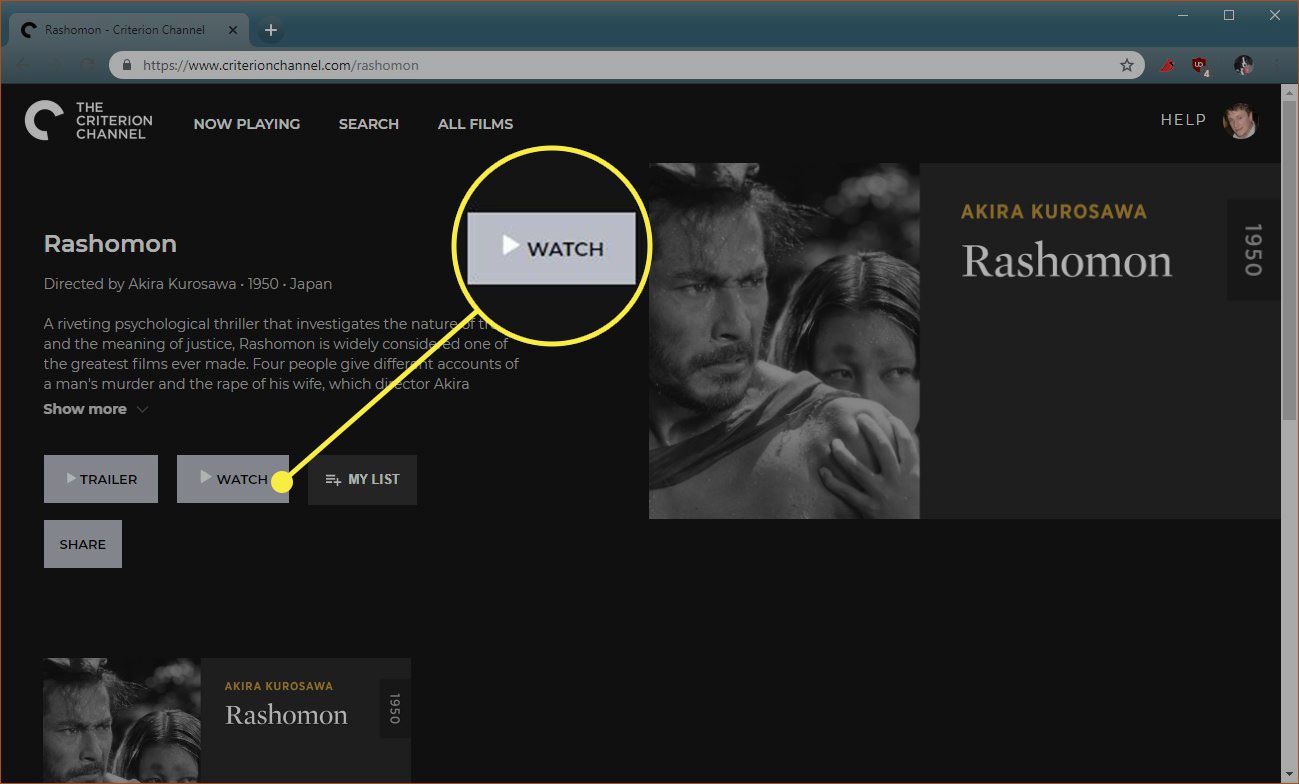
Task: Click the Rashomon film title heading
Action: click(110, 244)
